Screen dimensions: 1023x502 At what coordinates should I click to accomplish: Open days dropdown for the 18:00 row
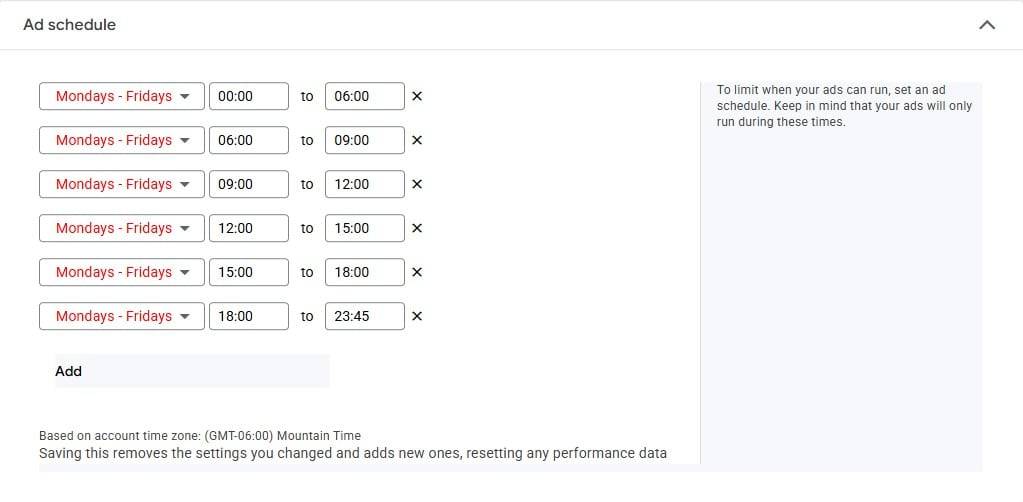[x=122, y=317]
